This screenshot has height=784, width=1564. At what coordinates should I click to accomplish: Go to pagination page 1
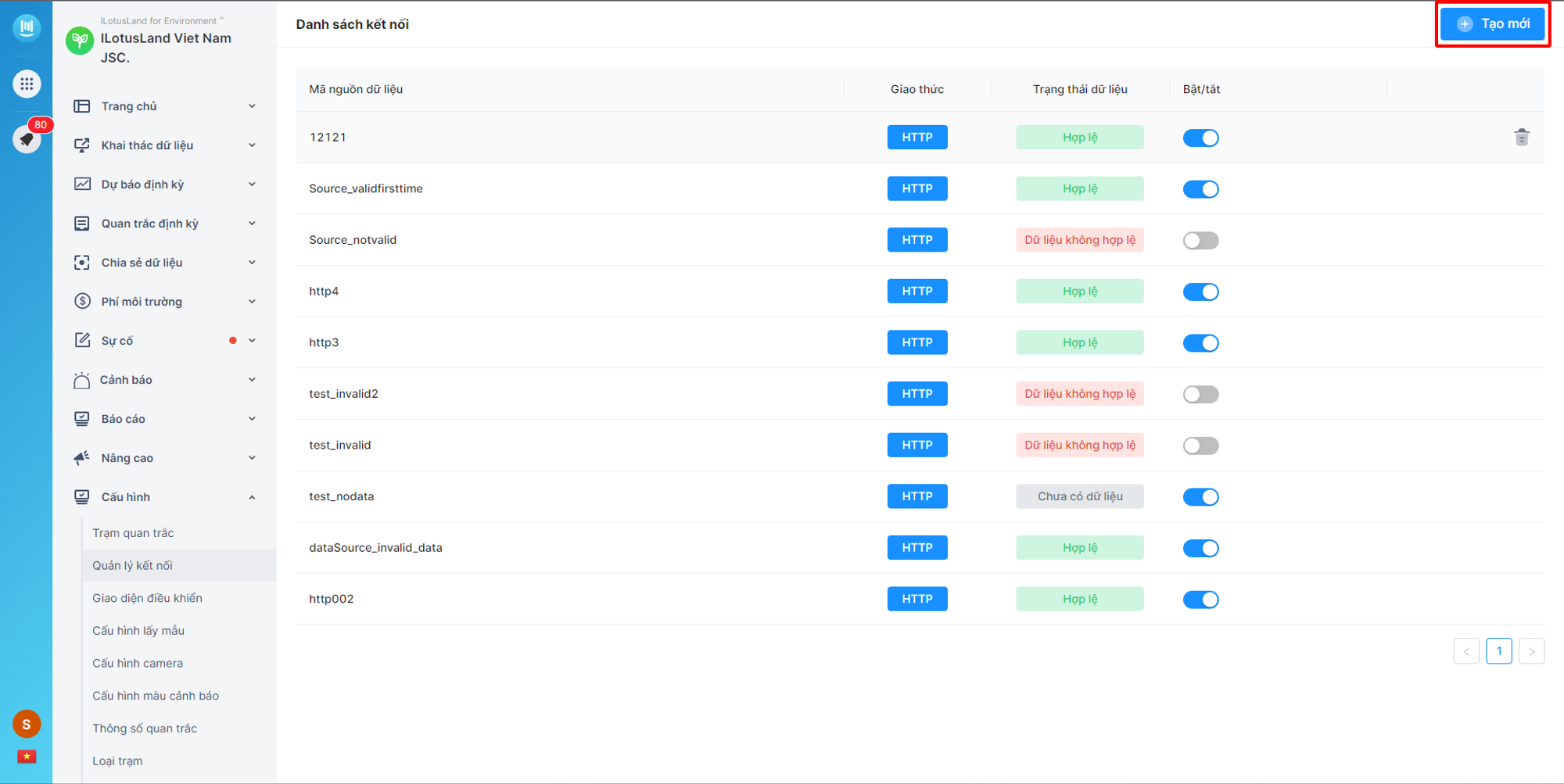(1499, 651)
